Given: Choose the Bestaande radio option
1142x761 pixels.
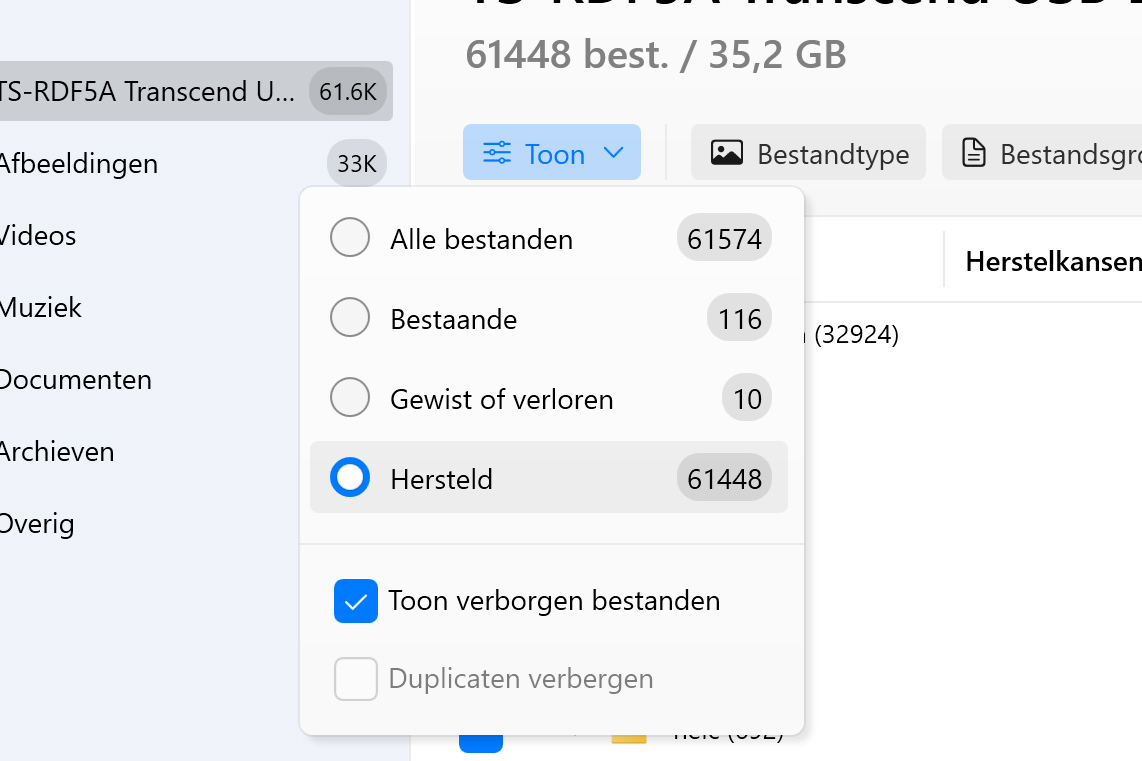Looking at the screenshot, I should [350, 319].
